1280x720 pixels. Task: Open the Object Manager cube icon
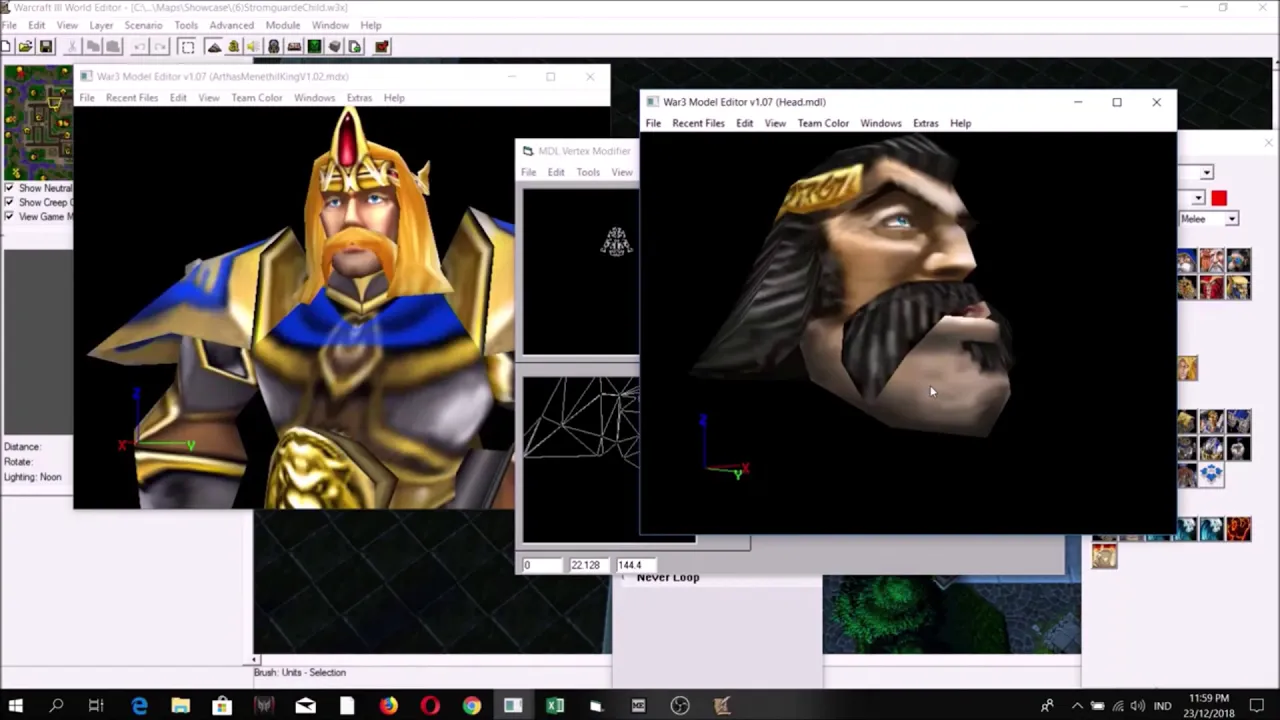[334, 46]
